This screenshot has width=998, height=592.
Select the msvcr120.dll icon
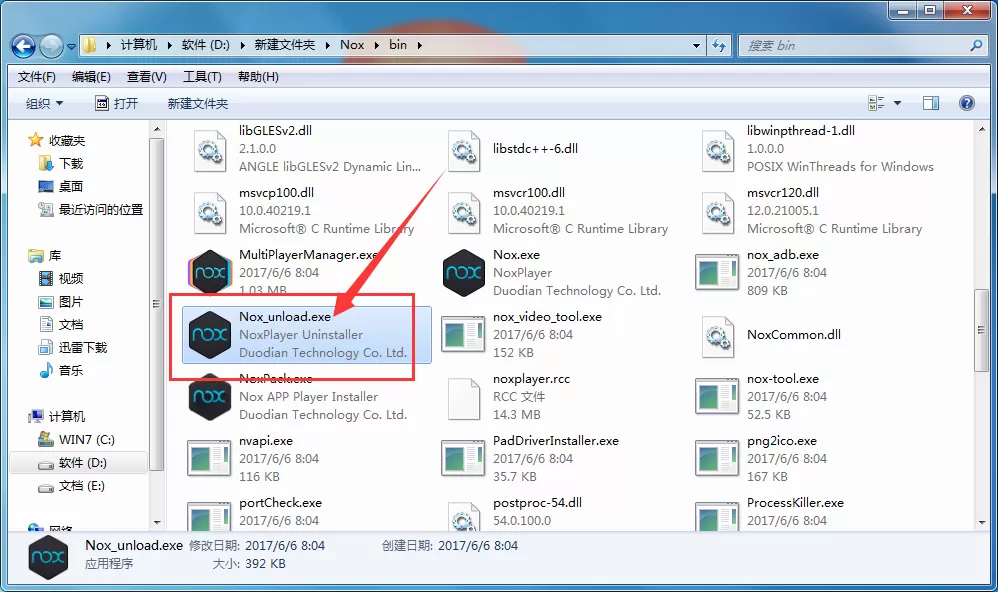(718, 212)
